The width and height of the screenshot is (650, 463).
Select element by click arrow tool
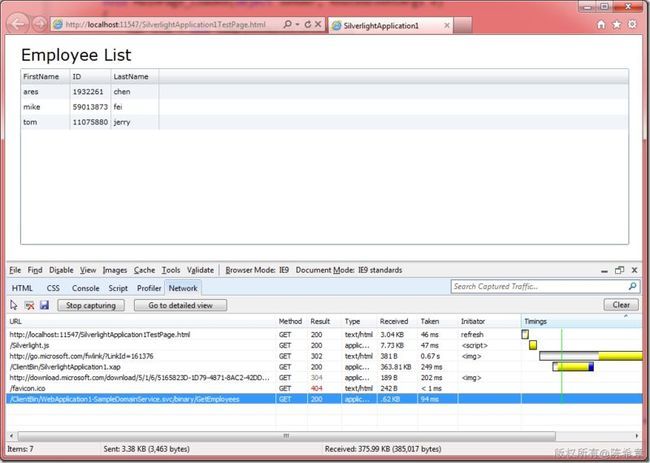14,305
